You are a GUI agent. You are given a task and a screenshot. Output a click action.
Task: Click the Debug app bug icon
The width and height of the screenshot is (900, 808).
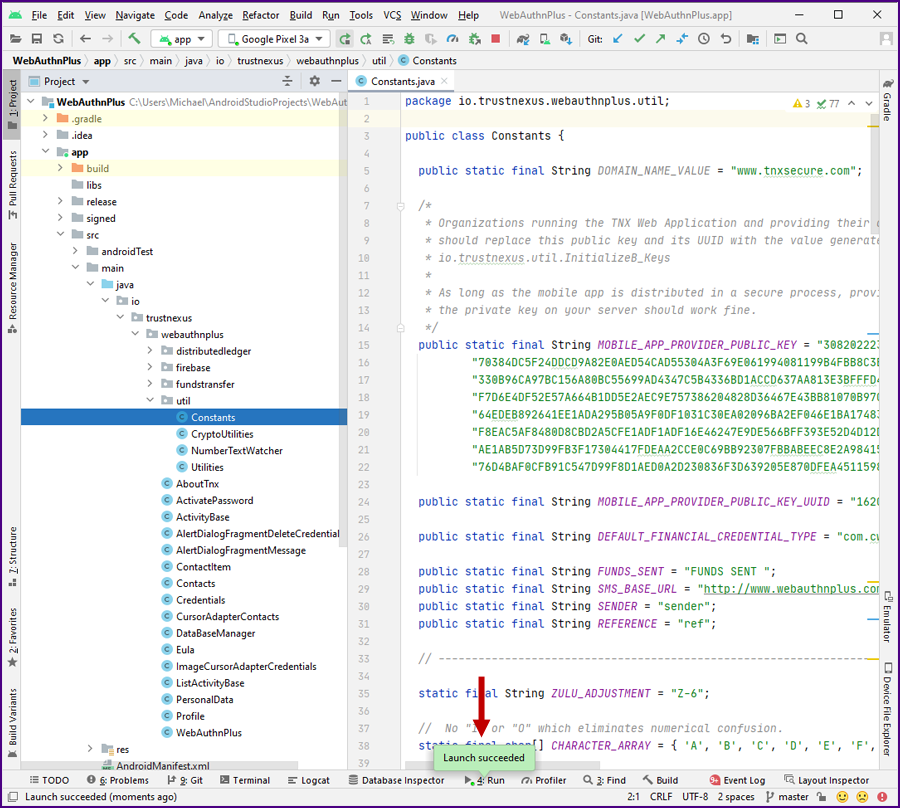point(409,39)
